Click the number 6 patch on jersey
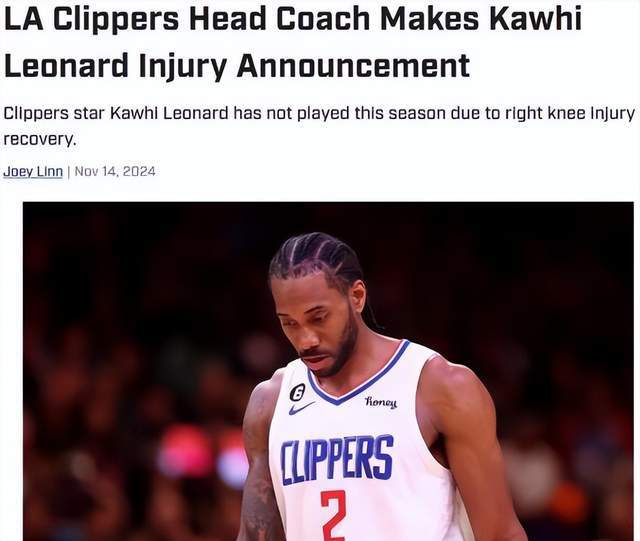Viewport: 640px width, 541px height. (x=297, y=393)
